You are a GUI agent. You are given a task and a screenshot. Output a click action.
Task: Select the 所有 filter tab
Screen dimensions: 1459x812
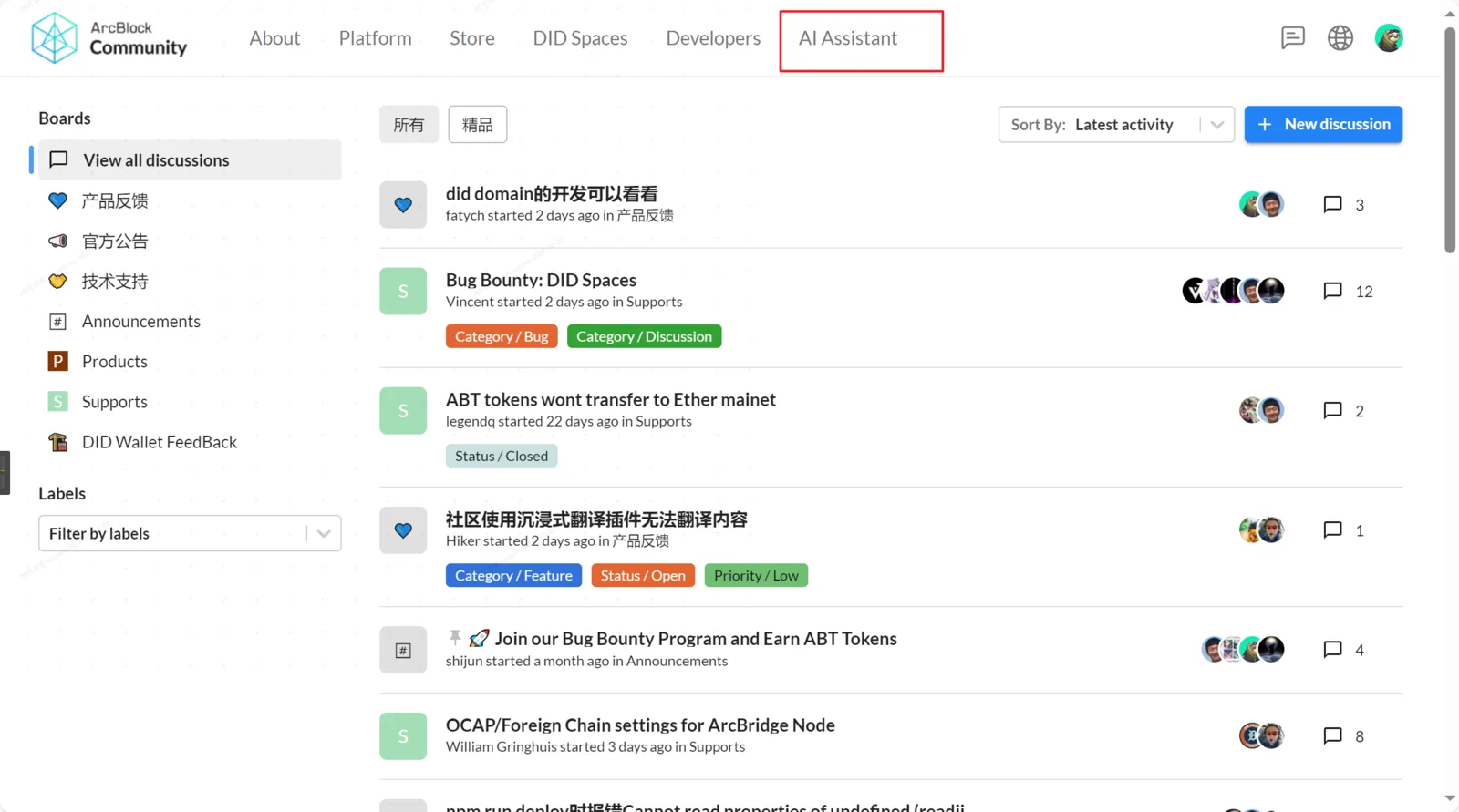(x=409, y=125)
